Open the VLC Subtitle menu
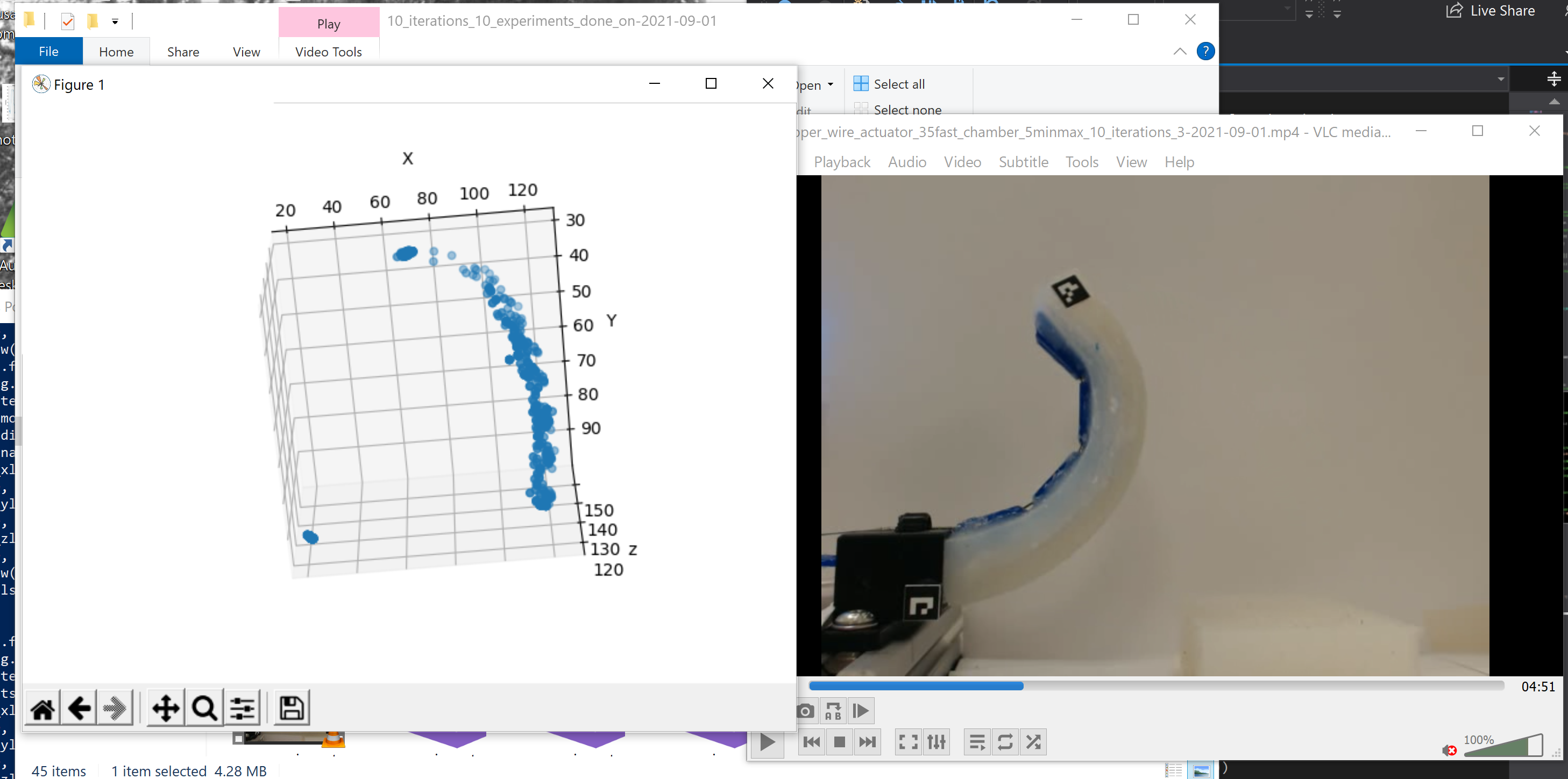The height and width of the screenshot is (779, 1568). (1023, 162)
